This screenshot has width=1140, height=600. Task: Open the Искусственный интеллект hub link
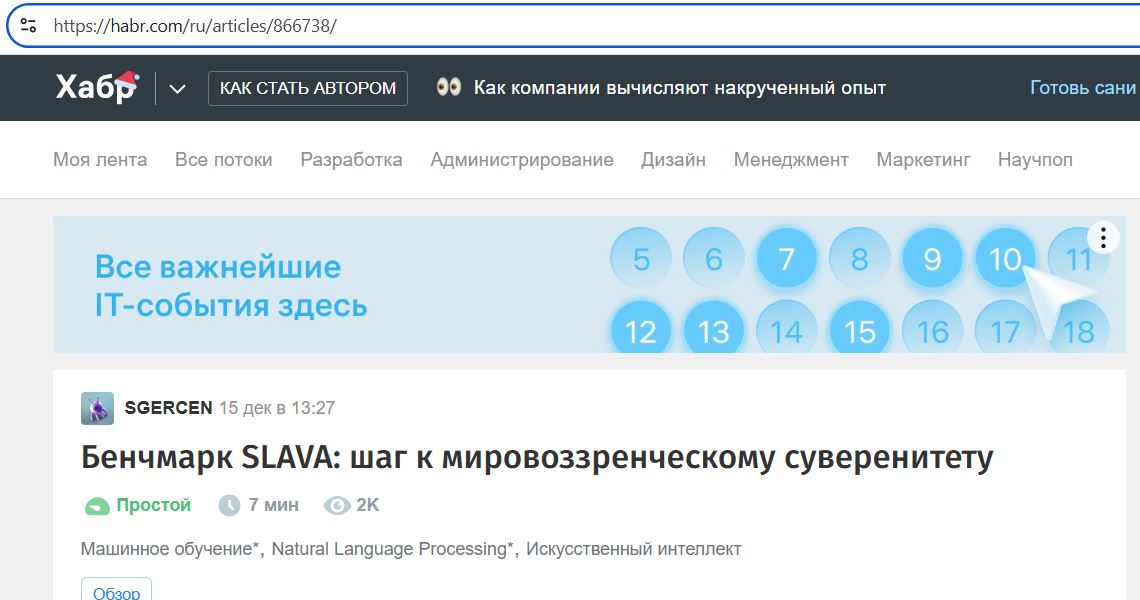click(634, 549)
